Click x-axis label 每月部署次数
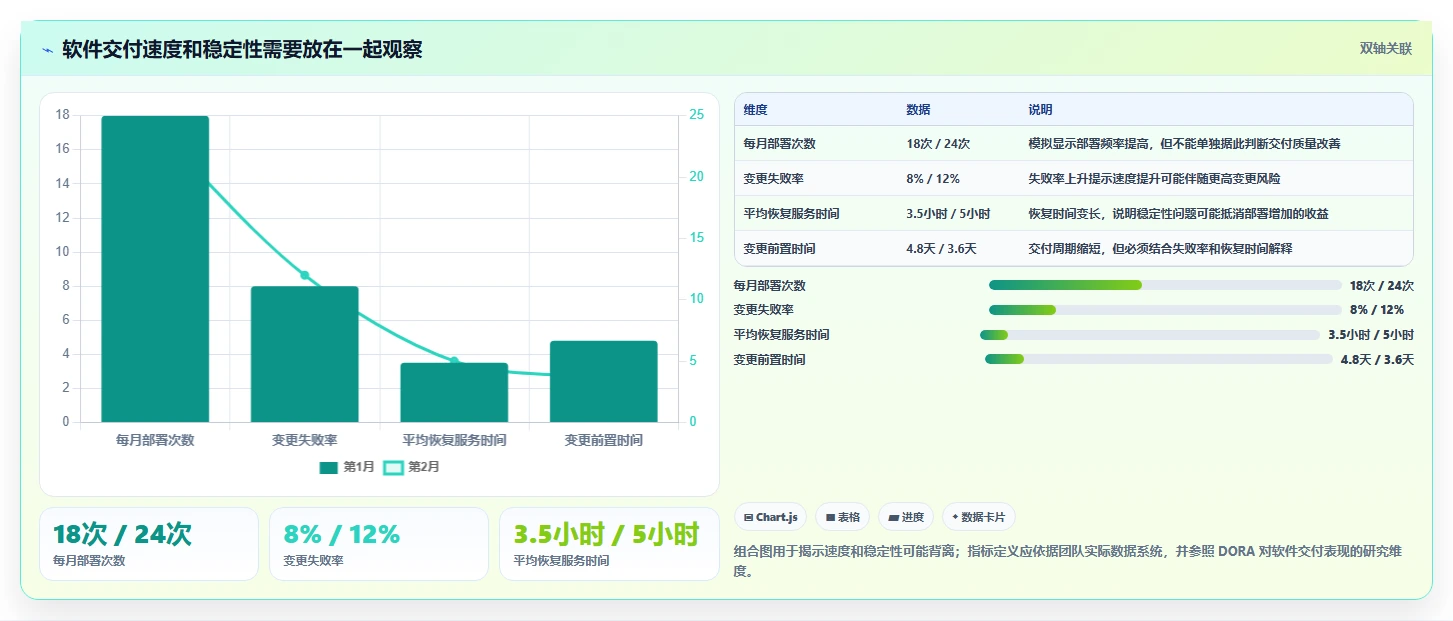 pos(155,440)
